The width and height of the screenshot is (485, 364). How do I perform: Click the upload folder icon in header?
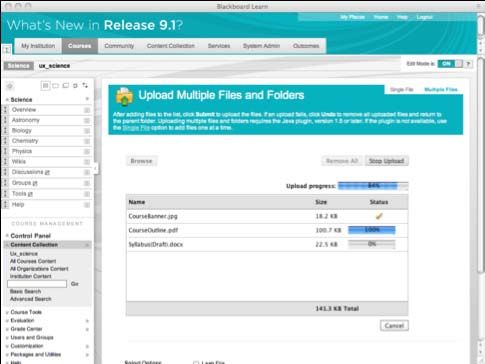pyautogui.click(x=124, y=96)
